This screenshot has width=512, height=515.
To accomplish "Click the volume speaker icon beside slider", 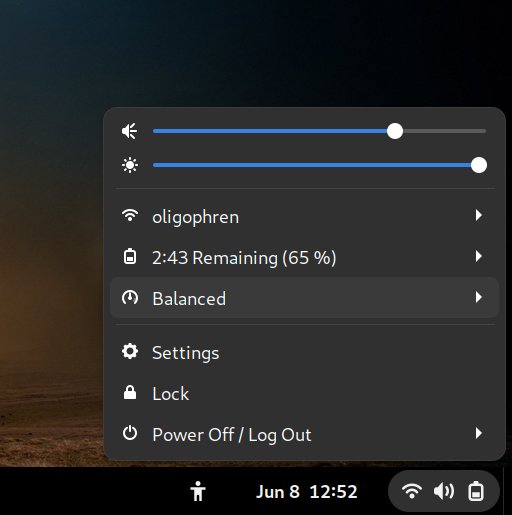I will click(x=130, y=131).
